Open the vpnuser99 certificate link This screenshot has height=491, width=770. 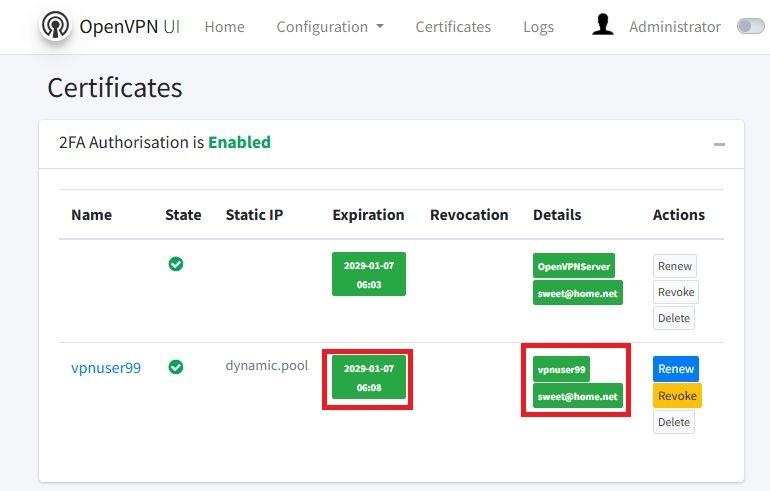click(106, 368)
